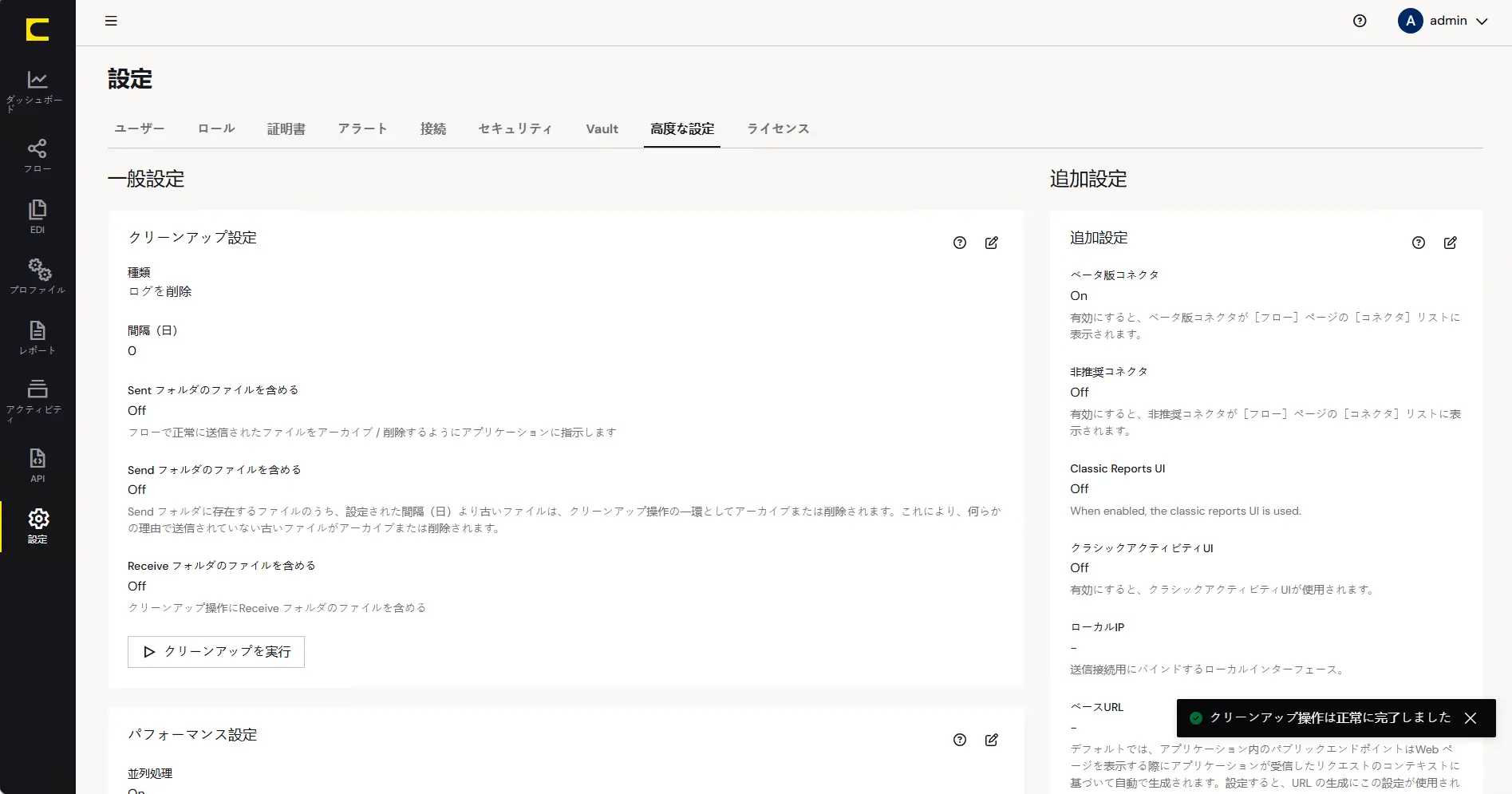Show help for パフォーマンス設定

click(960, 740)
